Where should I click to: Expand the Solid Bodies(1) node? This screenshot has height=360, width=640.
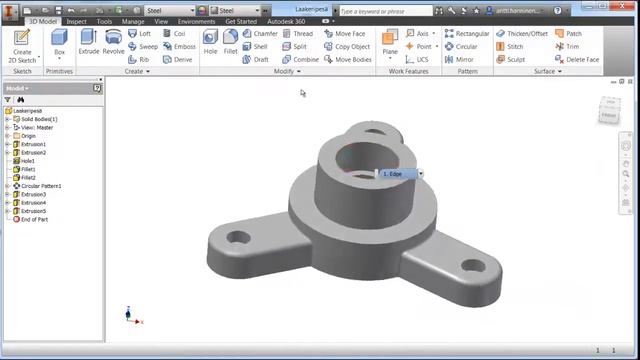7,119
